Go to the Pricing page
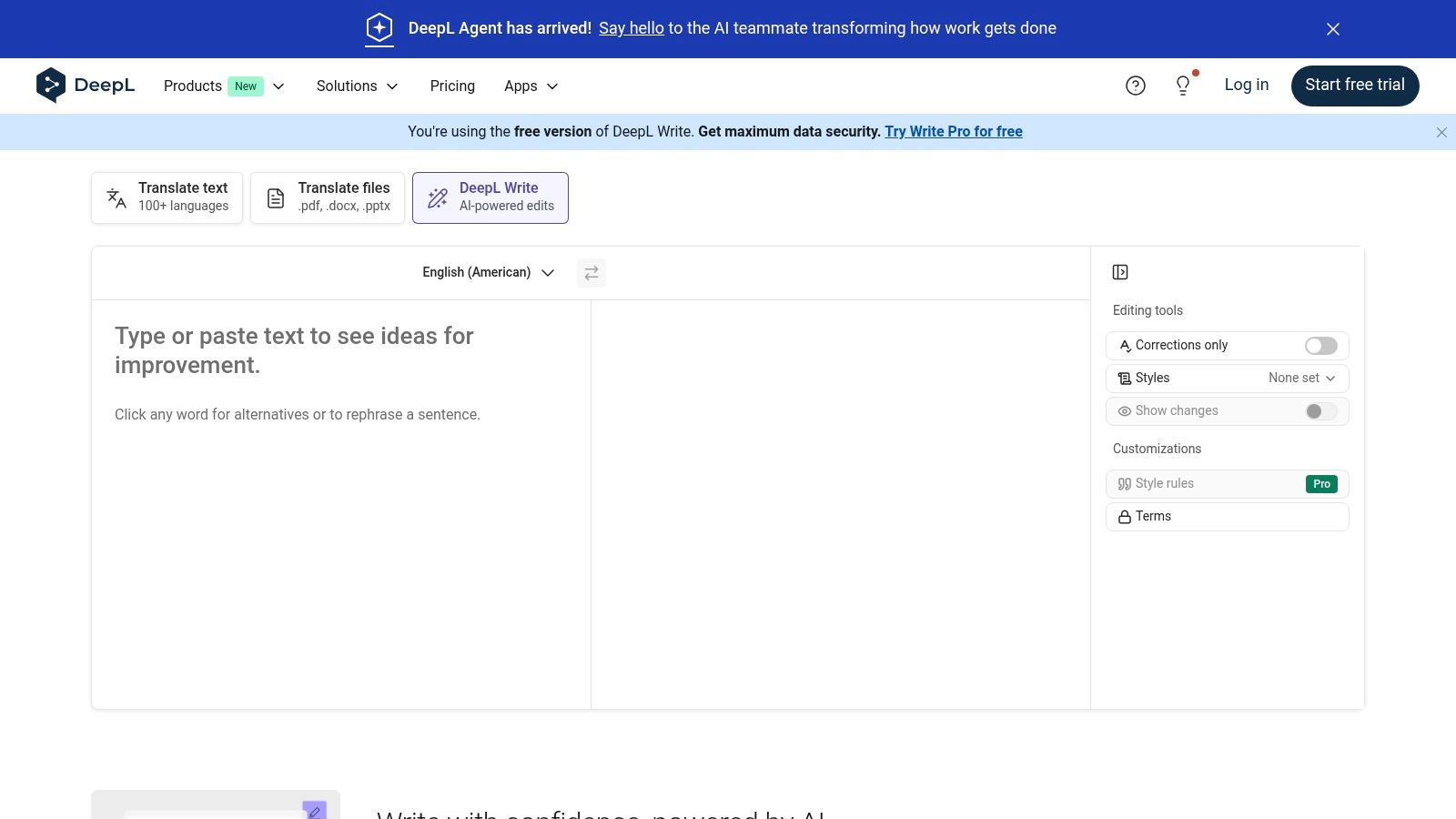 tap(452, 86)
